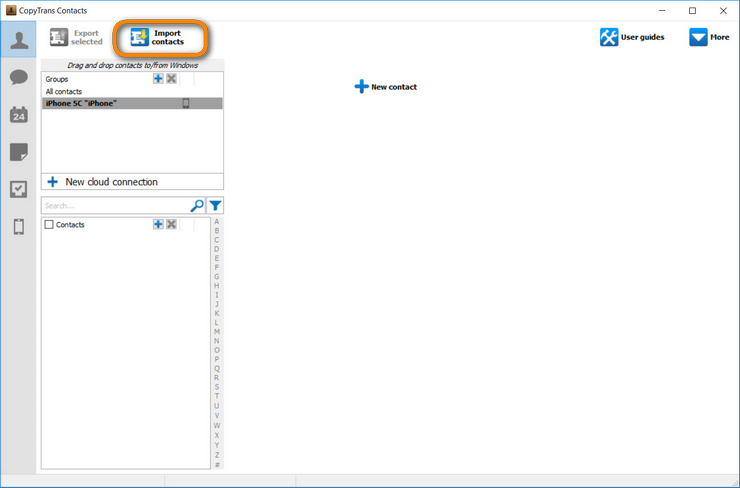Add a new group with plus icon
This screenshot has height=488, width=740.
coord(158,79)
